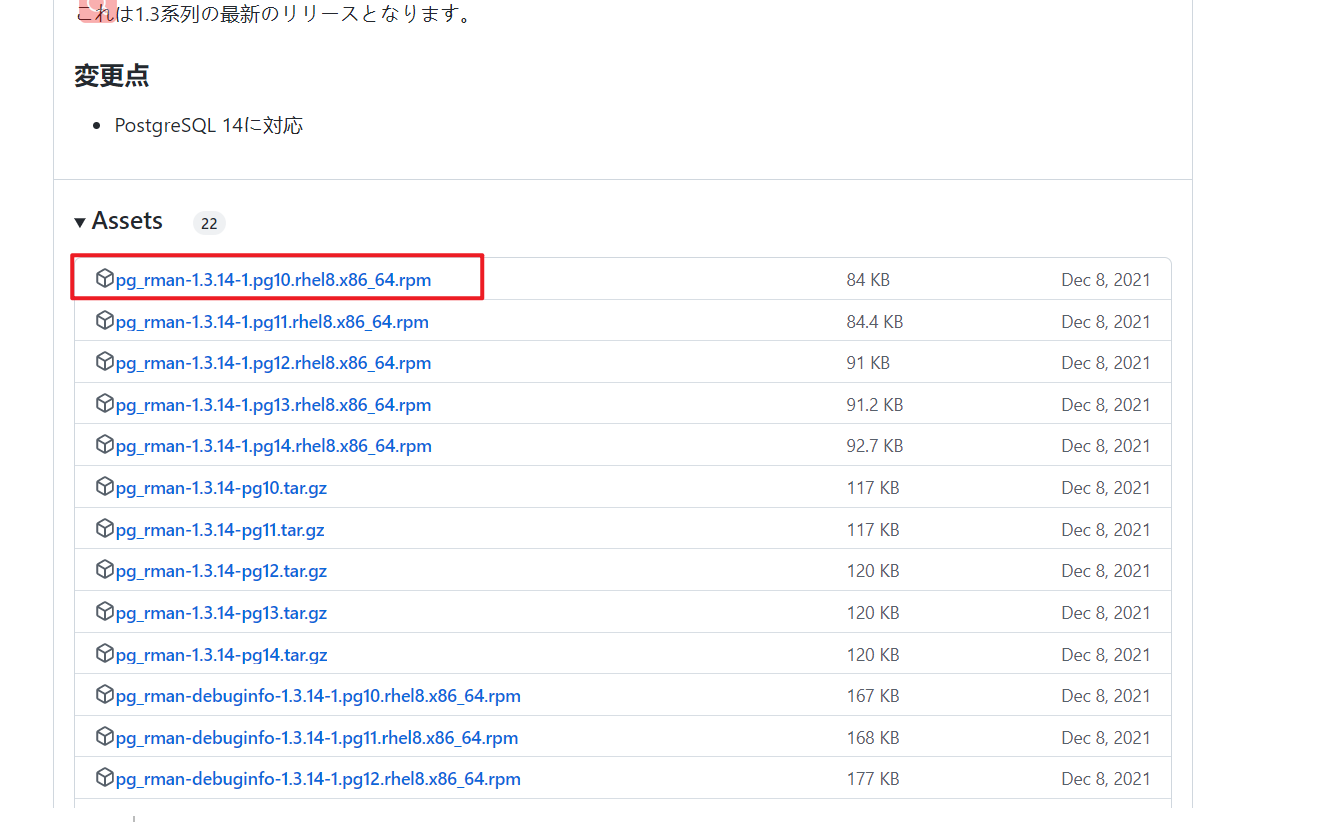Click the package icon beside pg_rman-1.3.14-1.pg13.rhel8.x86_64.rpm

point(105,404)
